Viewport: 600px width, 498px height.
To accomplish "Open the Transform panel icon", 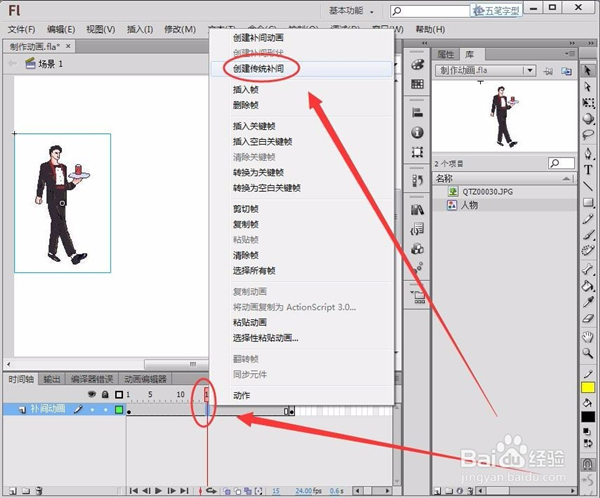I will tap(417, 152).
